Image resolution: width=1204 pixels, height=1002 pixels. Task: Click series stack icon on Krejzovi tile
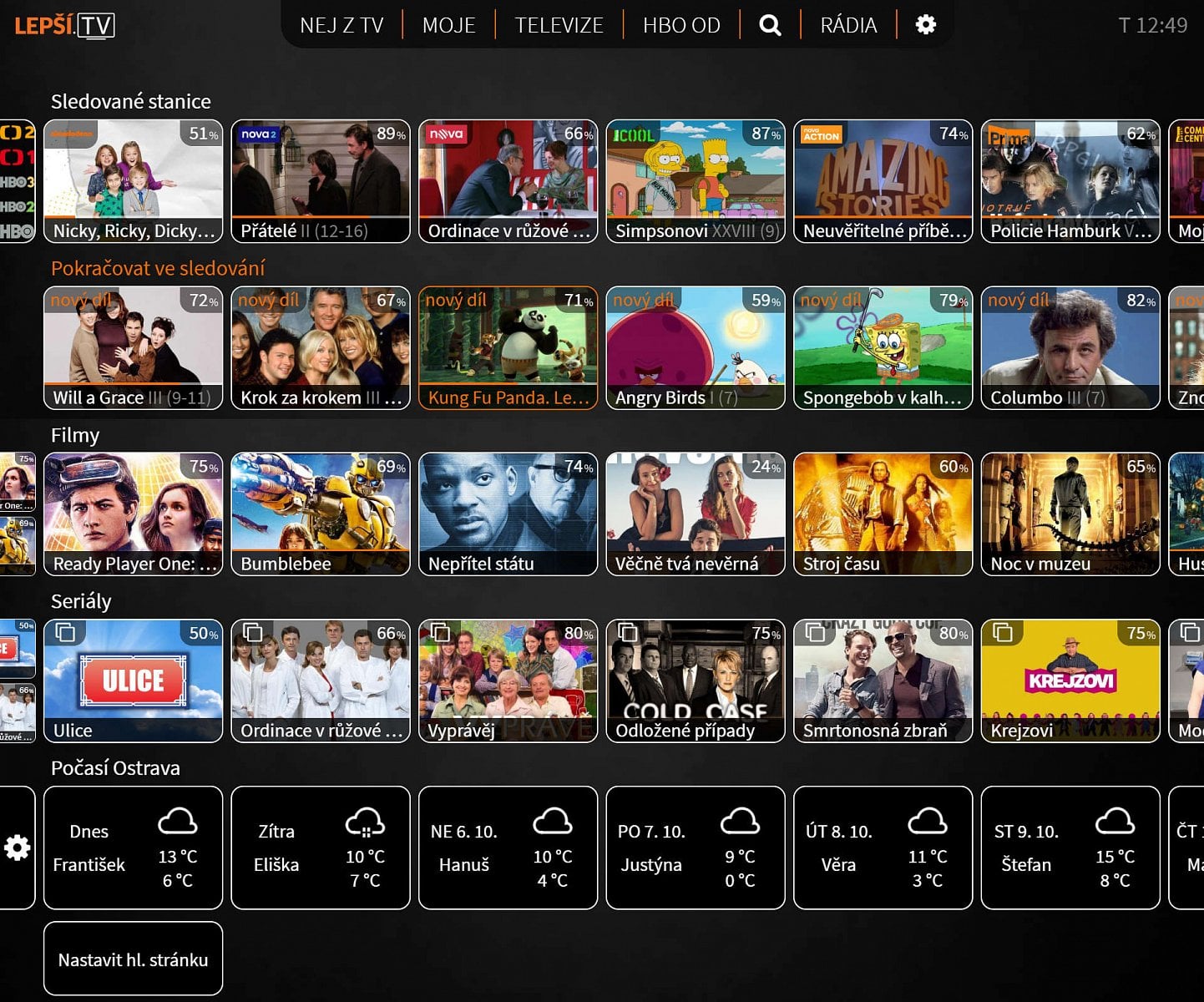point(1003,633)
